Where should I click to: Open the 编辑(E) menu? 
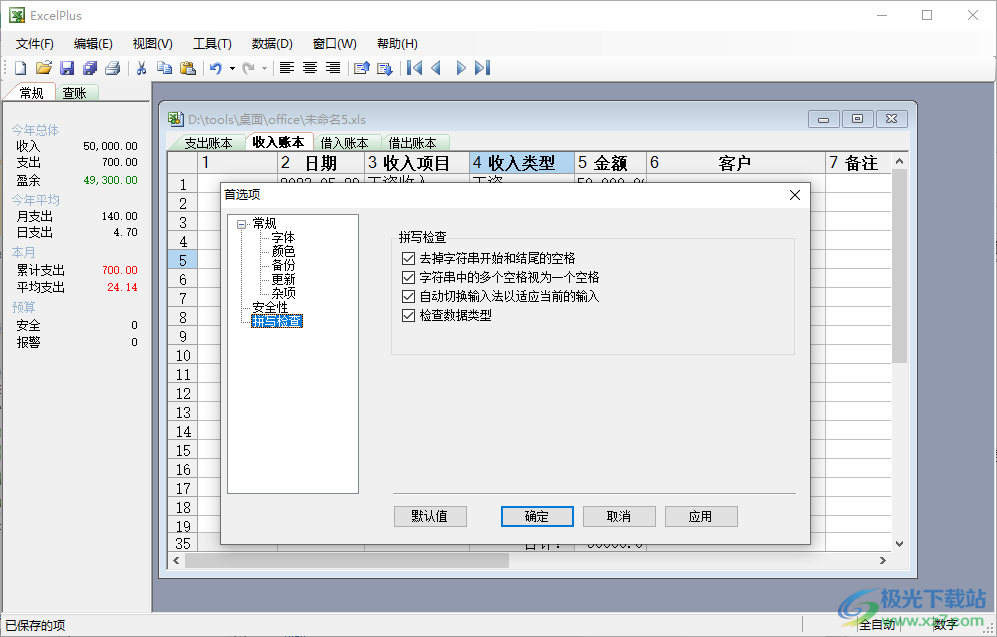tap(93, 44)
